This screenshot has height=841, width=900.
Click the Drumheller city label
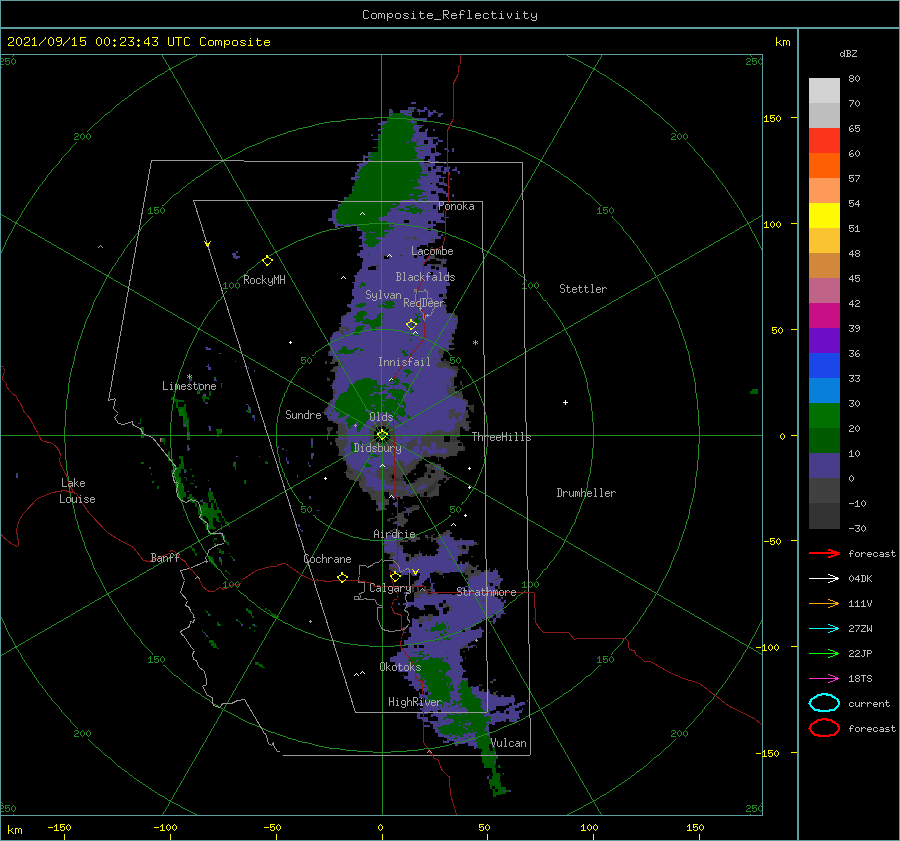[586, 493]
